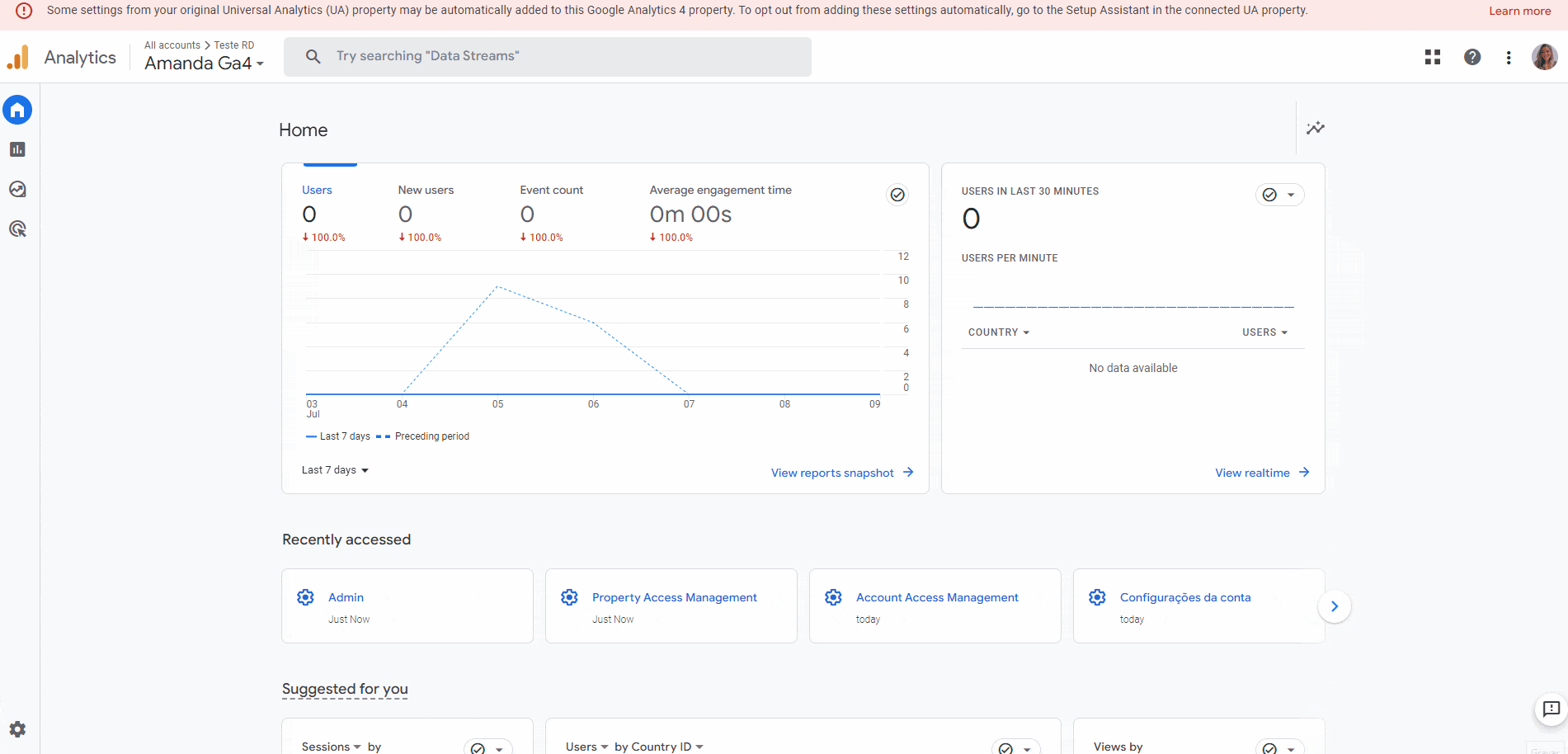
Task: Open the View realtime link
Action: point(1262,473)
